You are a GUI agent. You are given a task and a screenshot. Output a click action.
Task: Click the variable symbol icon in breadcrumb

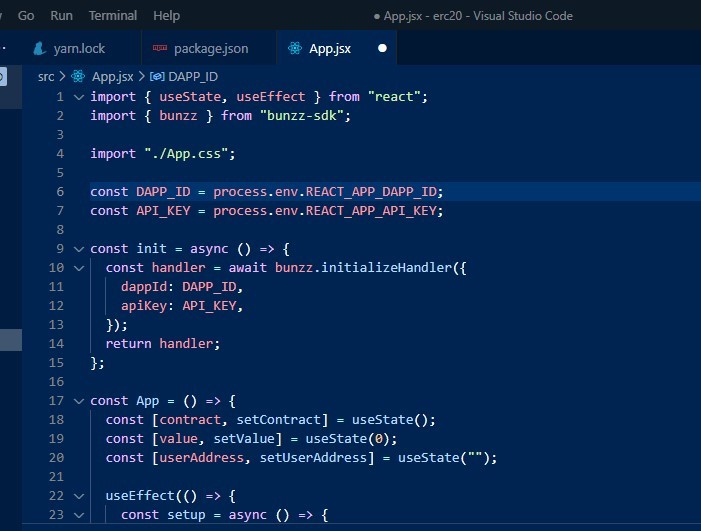157,77
